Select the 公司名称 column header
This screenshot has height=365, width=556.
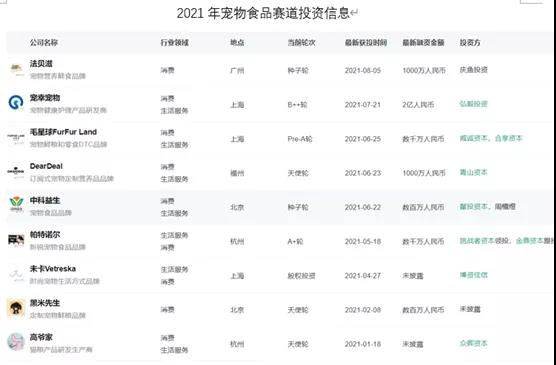[44, 43]
